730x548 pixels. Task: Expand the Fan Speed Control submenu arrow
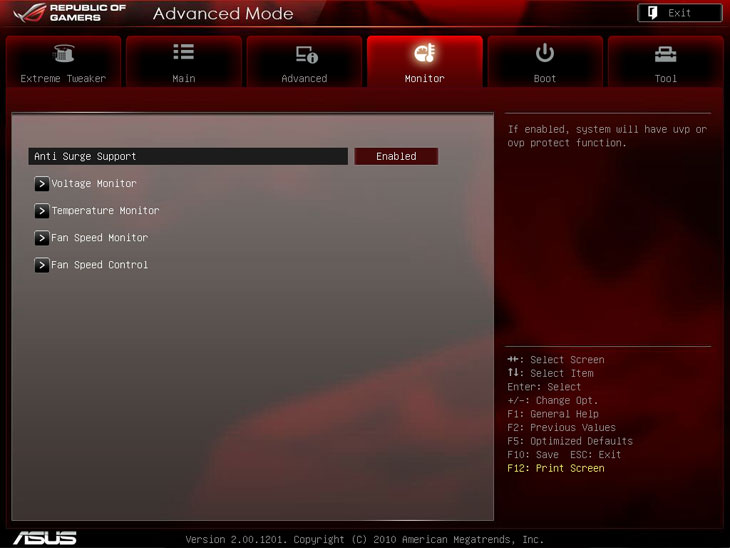coord(41,265)
